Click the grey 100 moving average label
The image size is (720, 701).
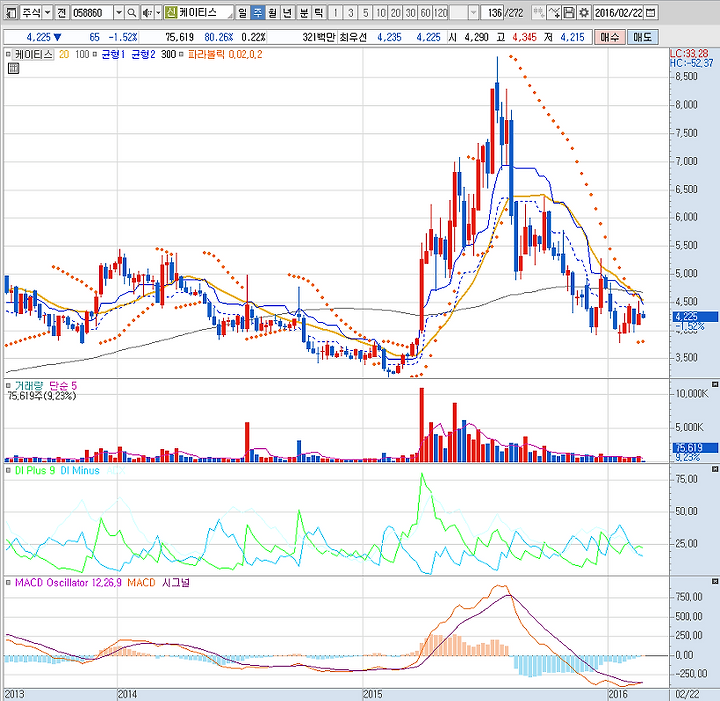point(82,55)
